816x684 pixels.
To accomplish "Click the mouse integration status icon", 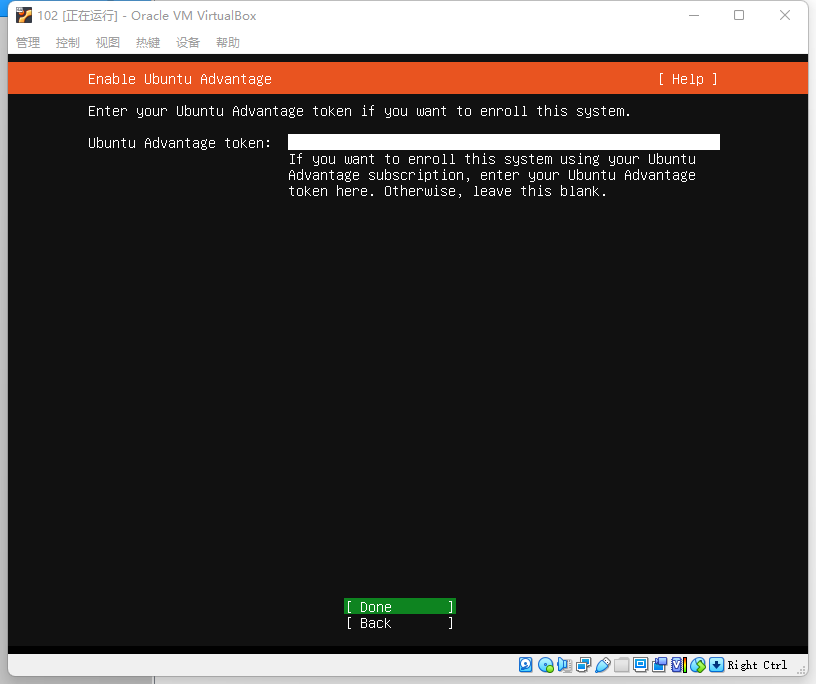I will pyautogui.click(x=698, y=665).
